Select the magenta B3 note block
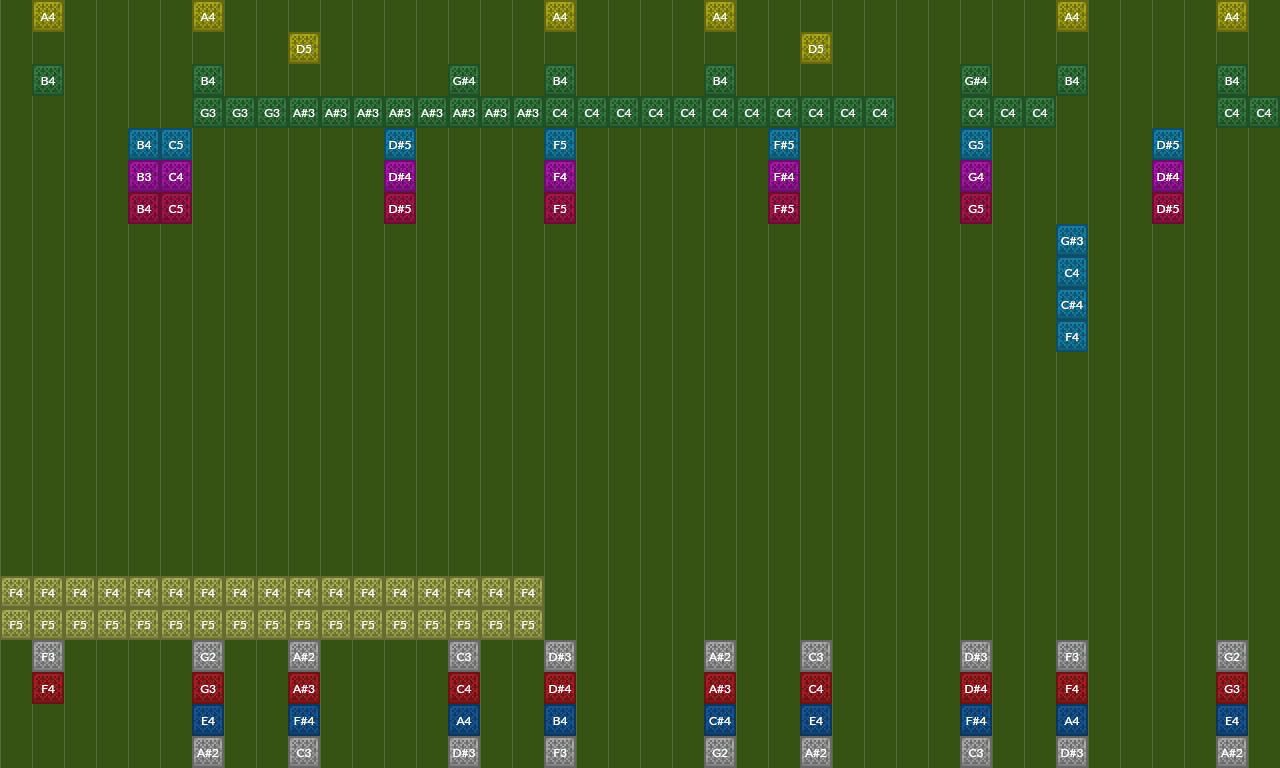The height and width of the screenshot is (768, 1280). tap(144, 176)
